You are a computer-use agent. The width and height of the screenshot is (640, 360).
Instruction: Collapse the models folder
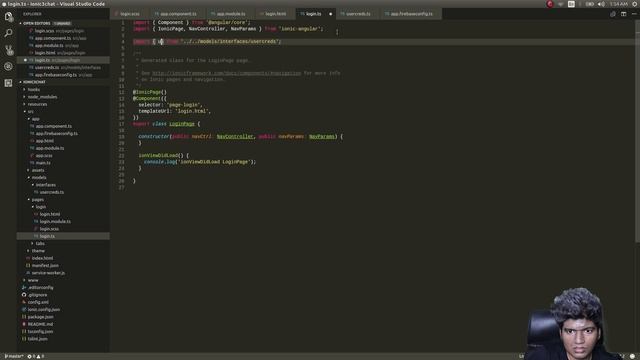[39, 178]
